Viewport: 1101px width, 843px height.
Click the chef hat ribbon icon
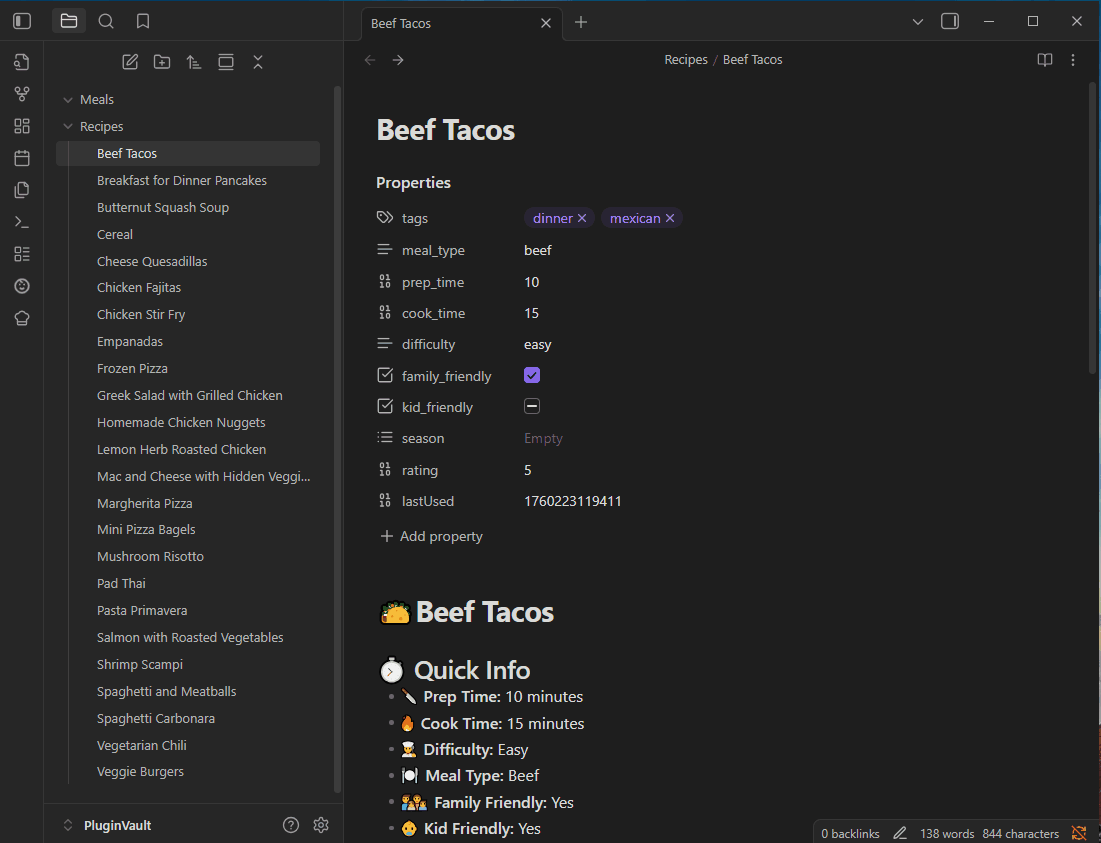22,318
